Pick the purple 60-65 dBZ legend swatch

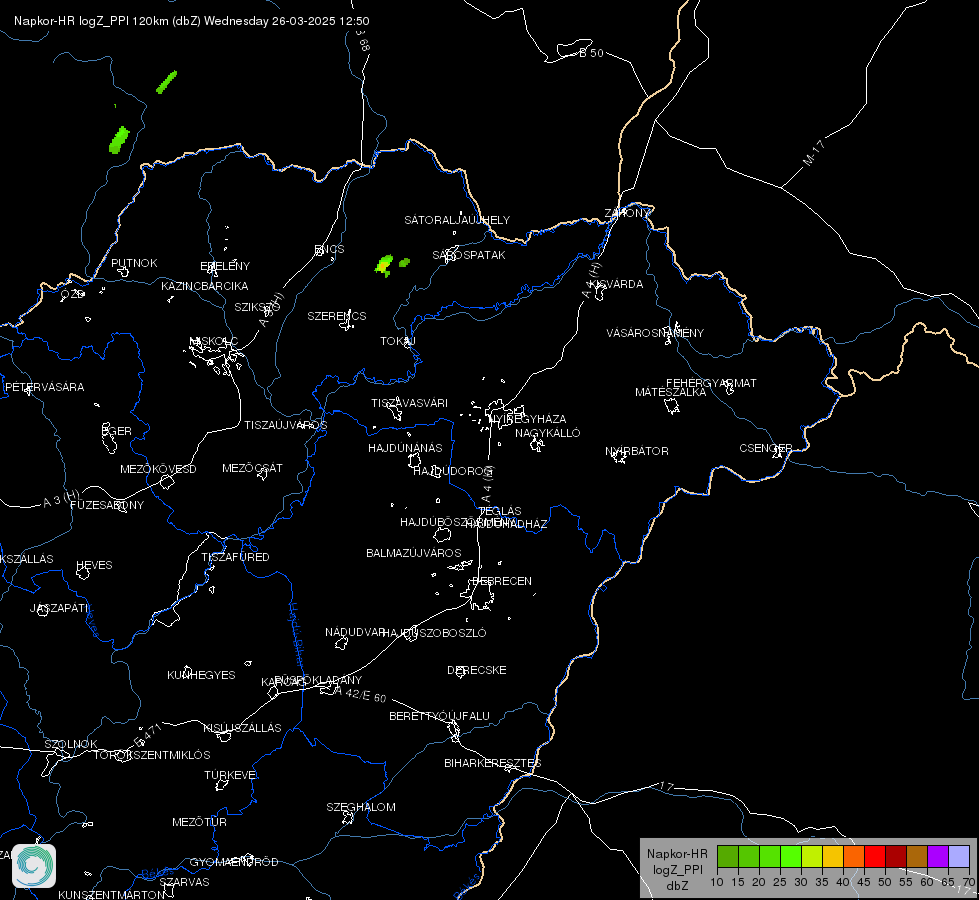(x=937, y=856)
